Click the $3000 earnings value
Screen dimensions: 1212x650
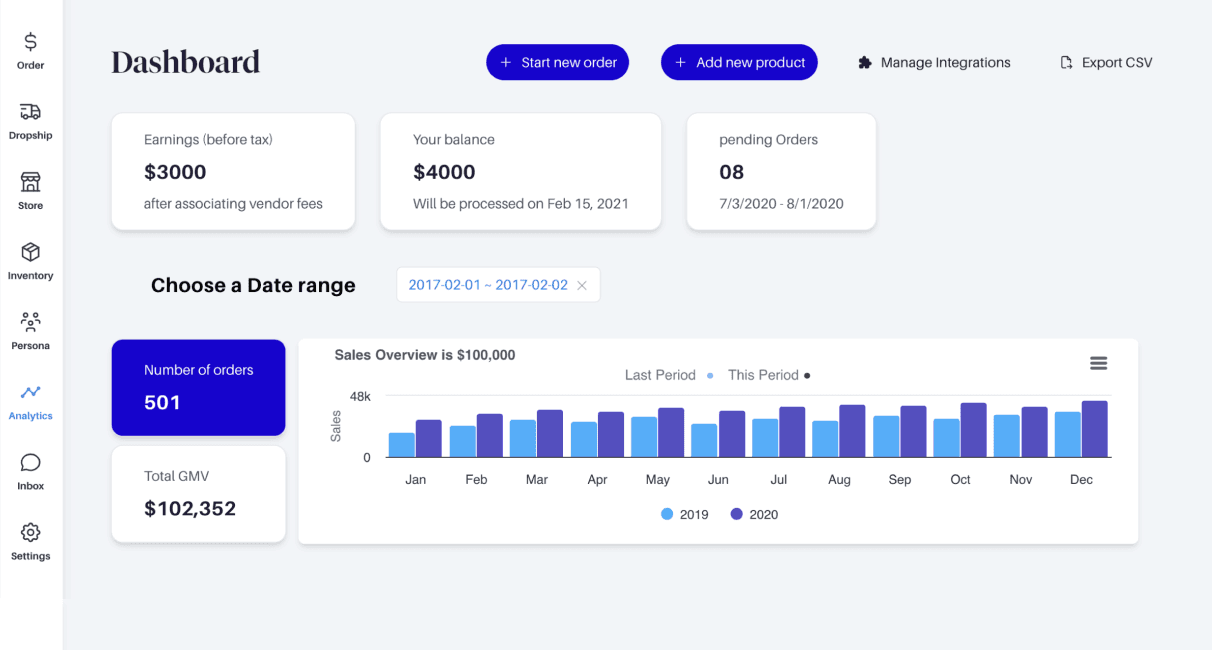coord(175,172)
